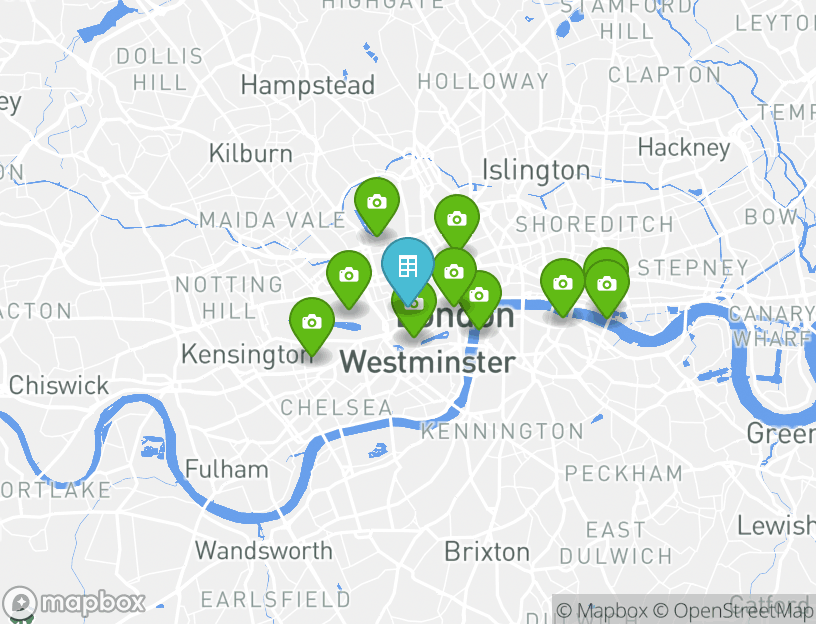Viewport: 816px width, 624px height.
Task: Select the blue building pin in central London
Action: (x=407, y=266)
